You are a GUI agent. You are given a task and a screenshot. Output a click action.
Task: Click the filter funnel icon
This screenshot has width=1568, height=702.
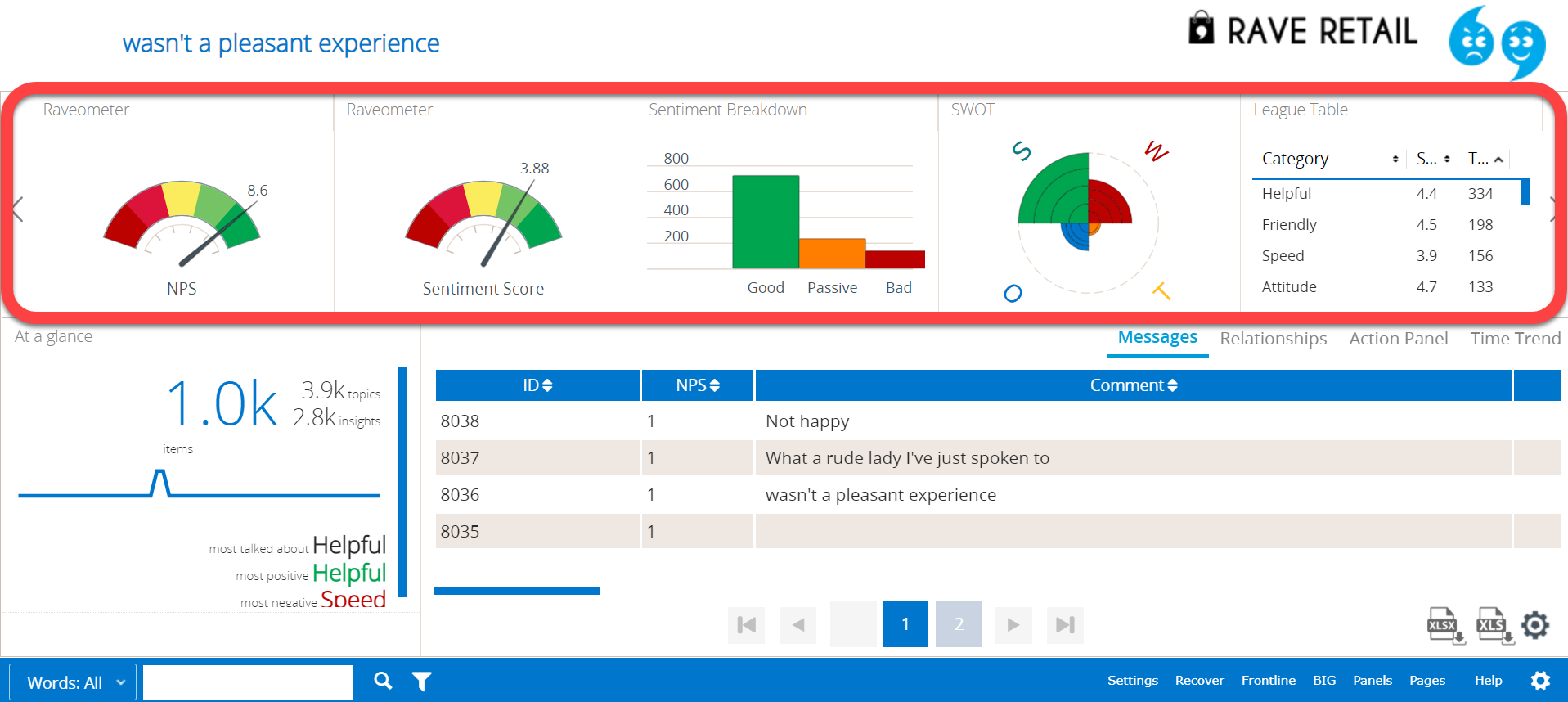point(421,682)
